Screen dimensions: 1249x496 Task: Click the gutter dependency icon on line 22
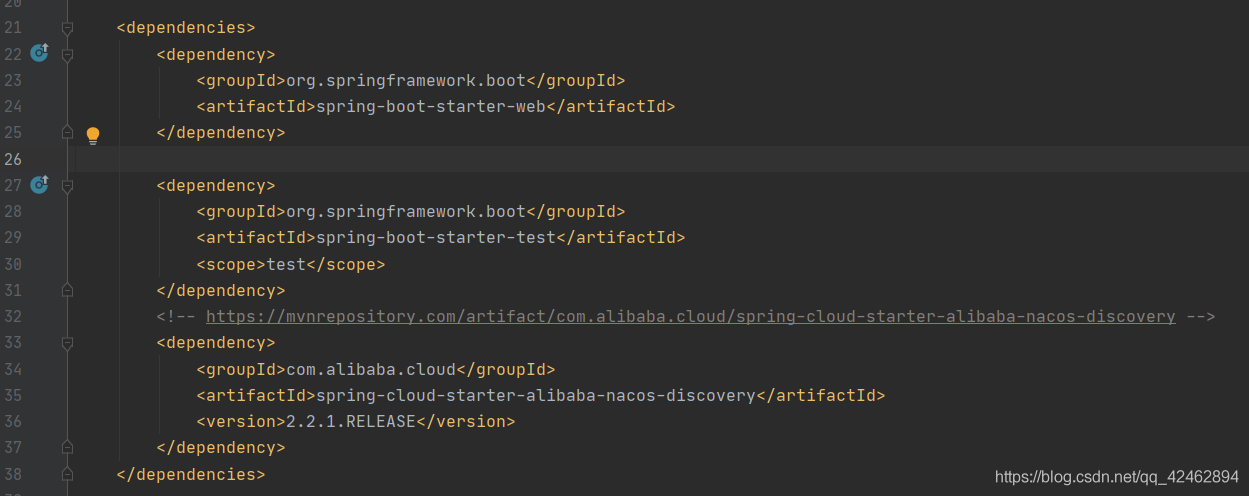[x=39, y=53]
